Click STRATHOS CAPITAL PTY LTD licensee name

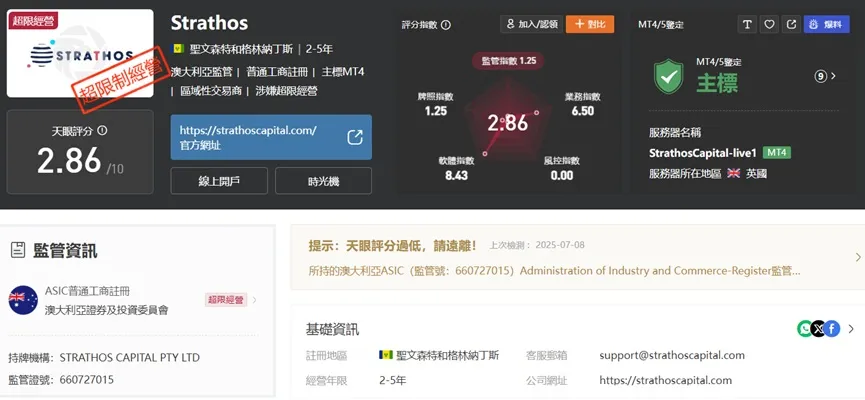(130, 358)
